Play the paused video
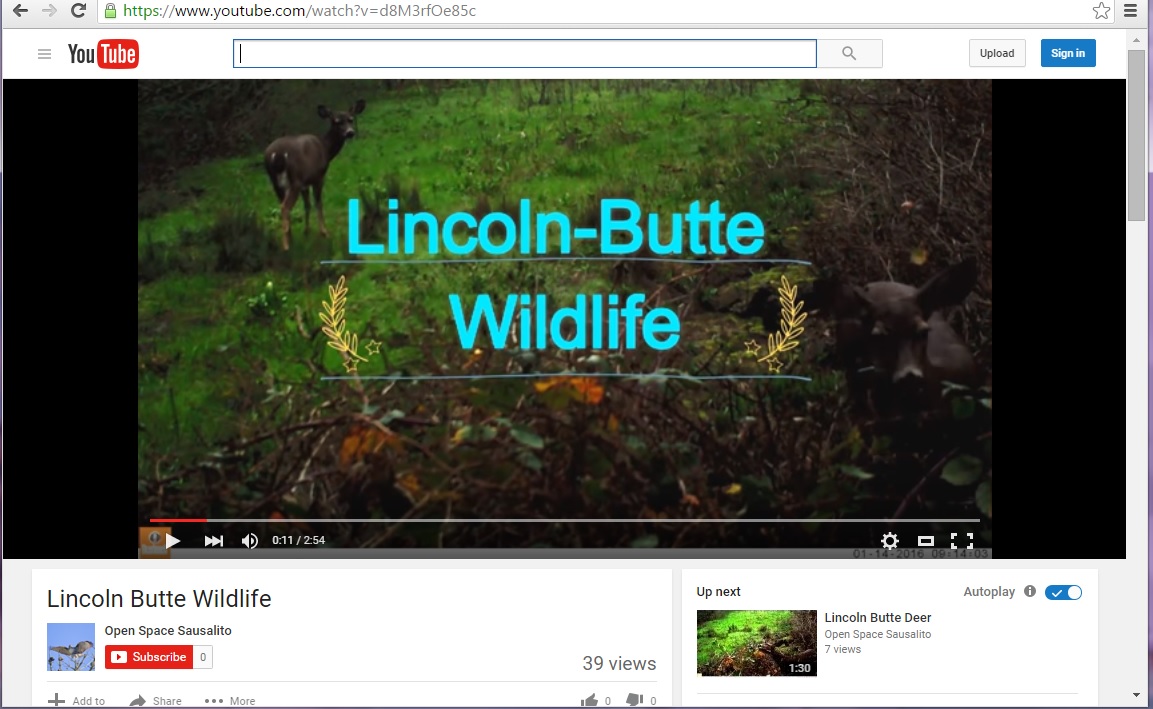 click(173, 540)
